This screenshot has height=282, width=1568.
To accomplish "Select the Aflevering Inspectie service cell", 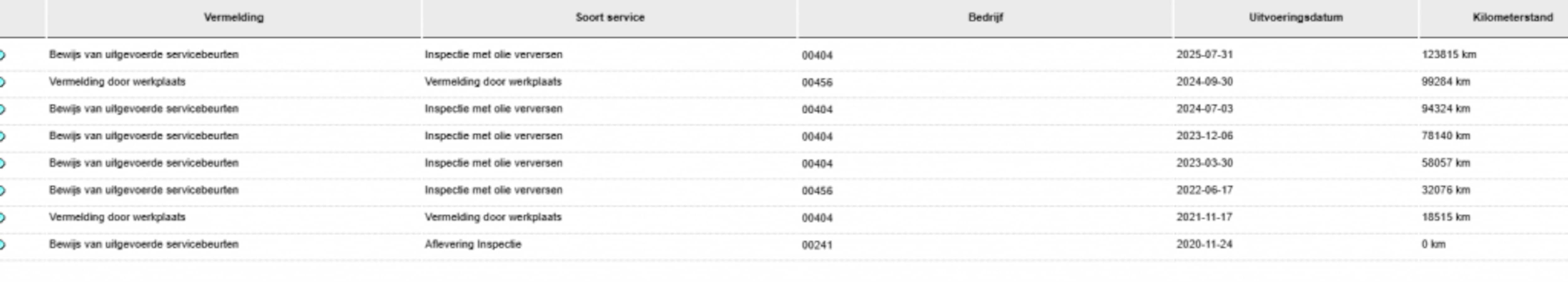I will click(x=473, y=244).
